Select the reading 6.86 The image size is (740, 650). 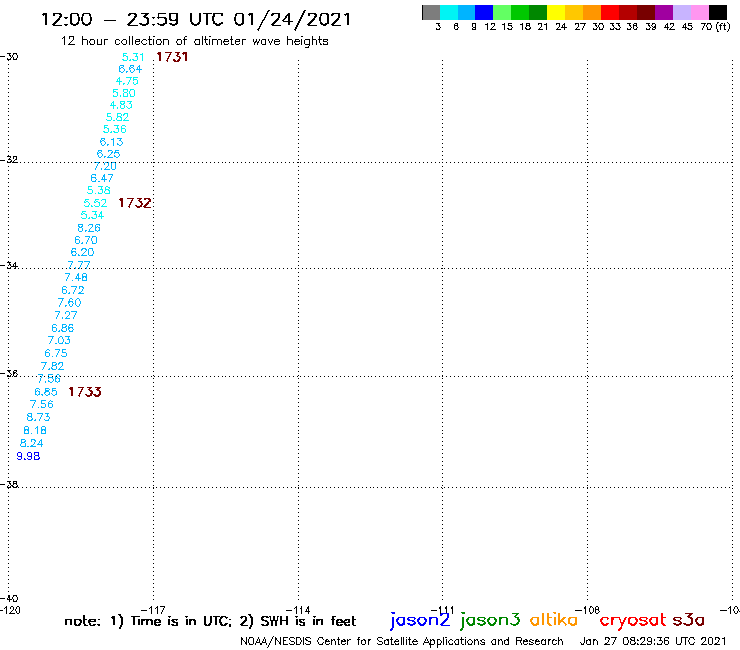click(x=63, y=328)
